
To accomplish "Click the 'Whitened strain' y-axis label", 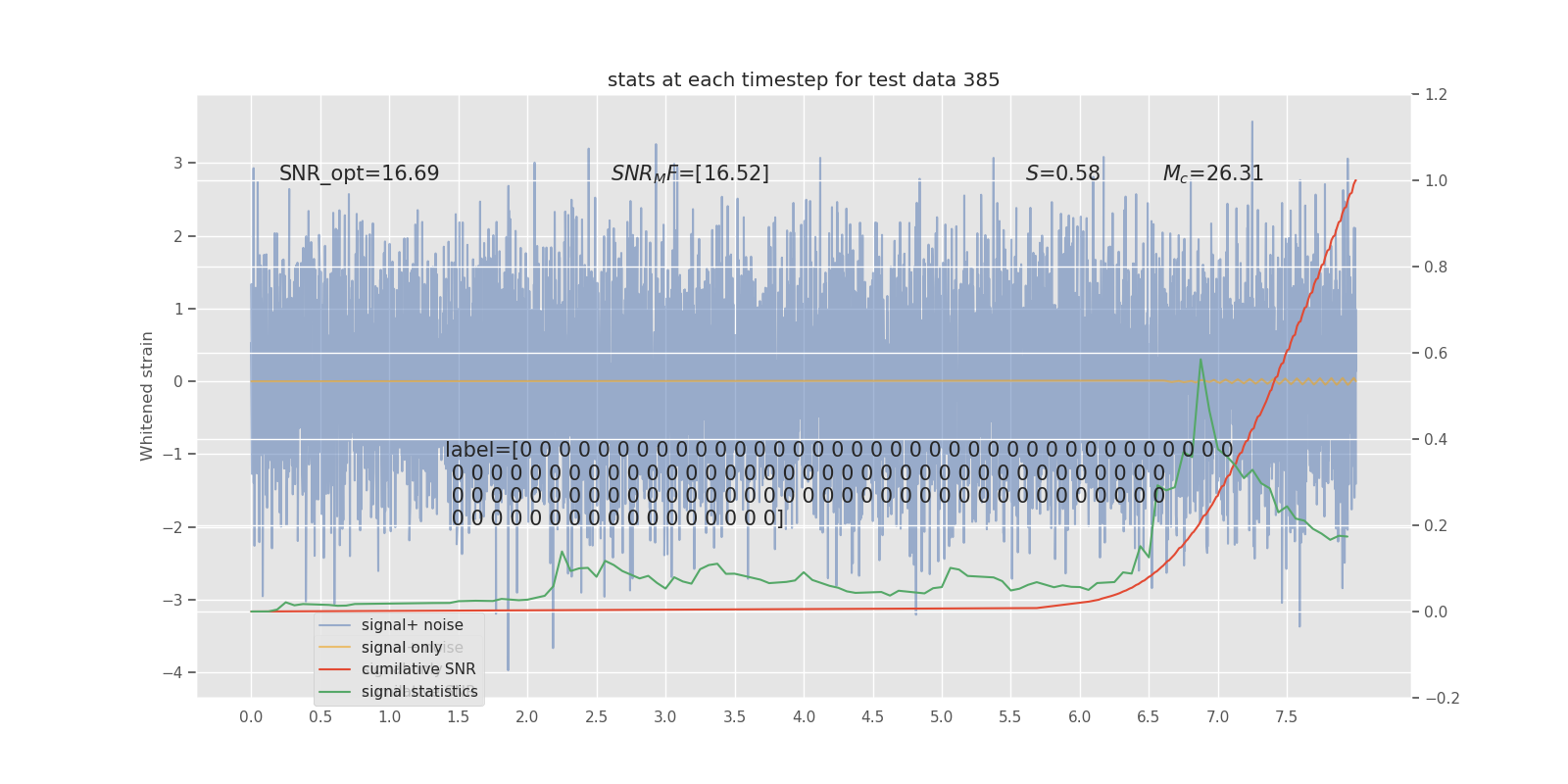I will (147, 396).
